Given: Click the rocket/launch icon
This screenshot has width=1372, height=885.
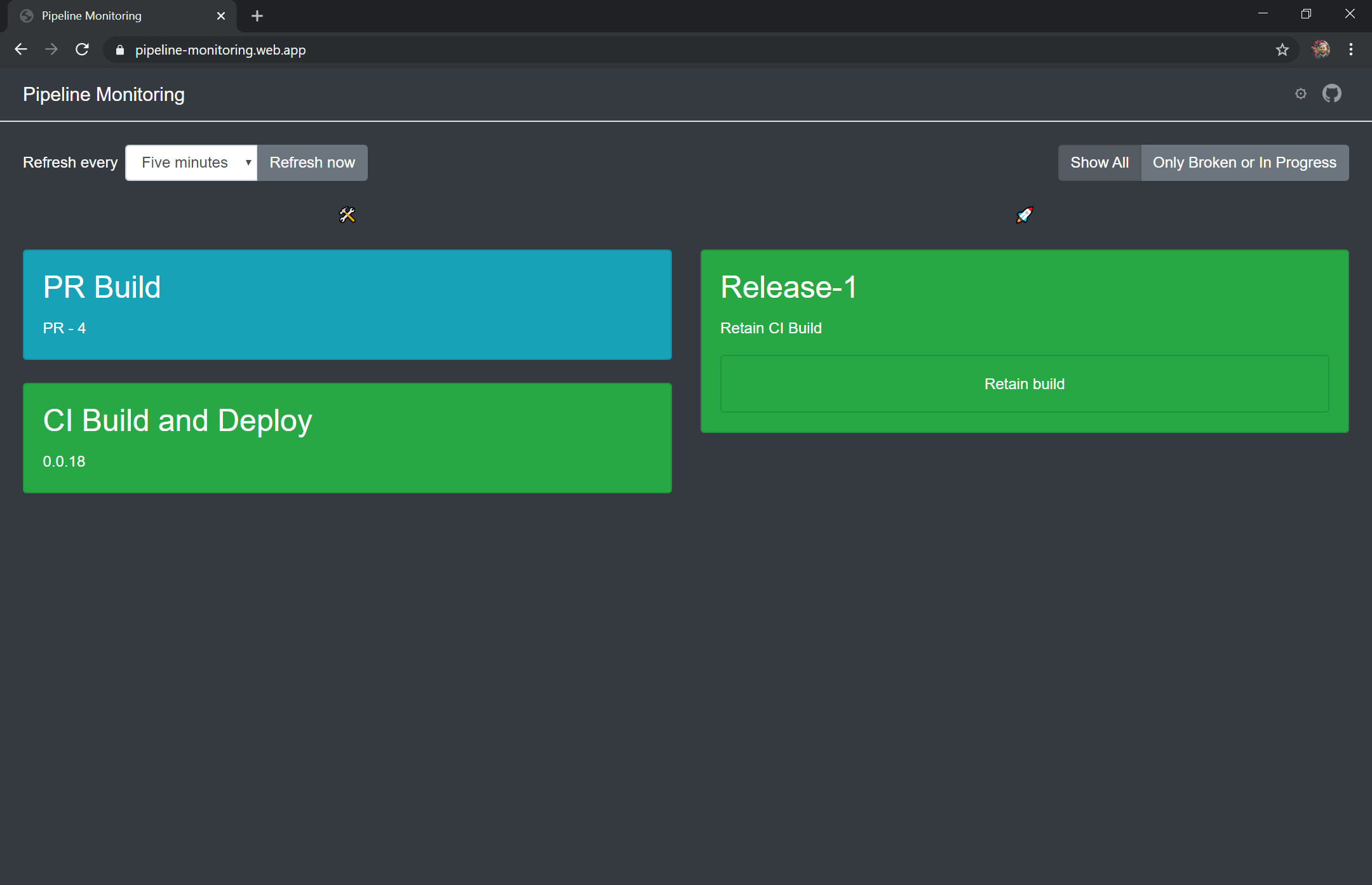Looking at the screenshot, I should point(1025,214).
